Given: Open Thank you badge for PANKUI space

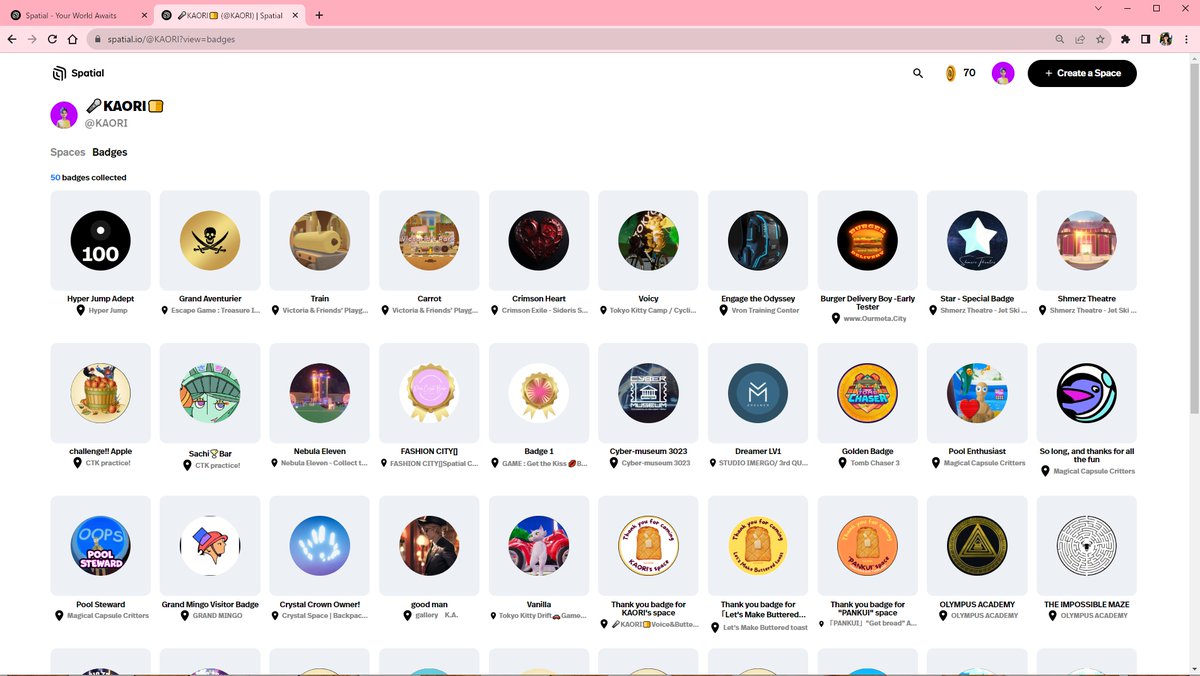Looking at the screenshot, I should point(868,546).
